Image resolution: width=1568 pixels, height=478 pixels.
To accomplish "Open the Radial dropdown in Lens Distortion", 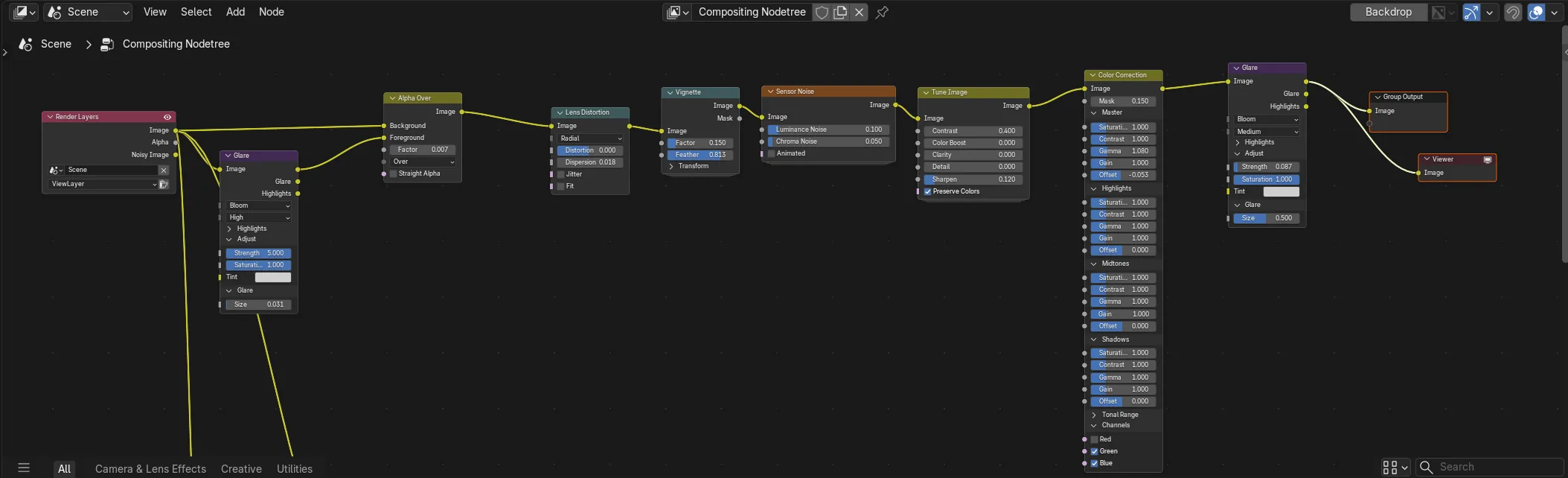I will (591, 138).
